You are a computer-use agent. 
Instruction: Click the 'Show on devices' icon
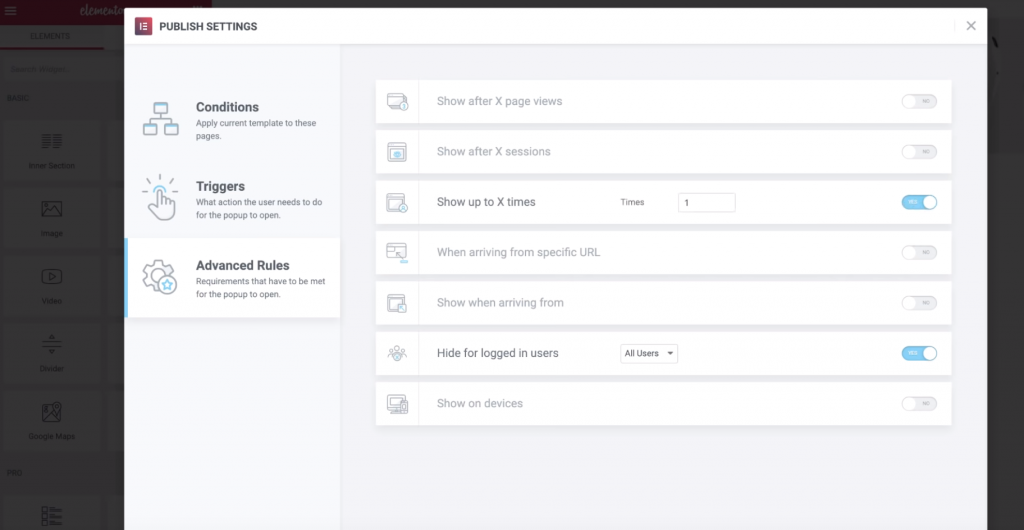(397, 404)
